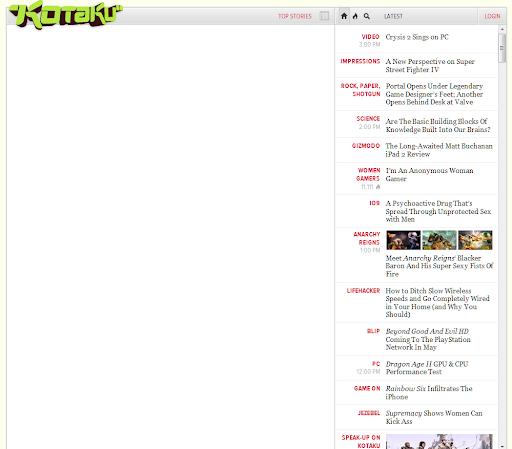Screen dimensions: 512x449
Task: Open the Video category tag
Action: point(370,37)
